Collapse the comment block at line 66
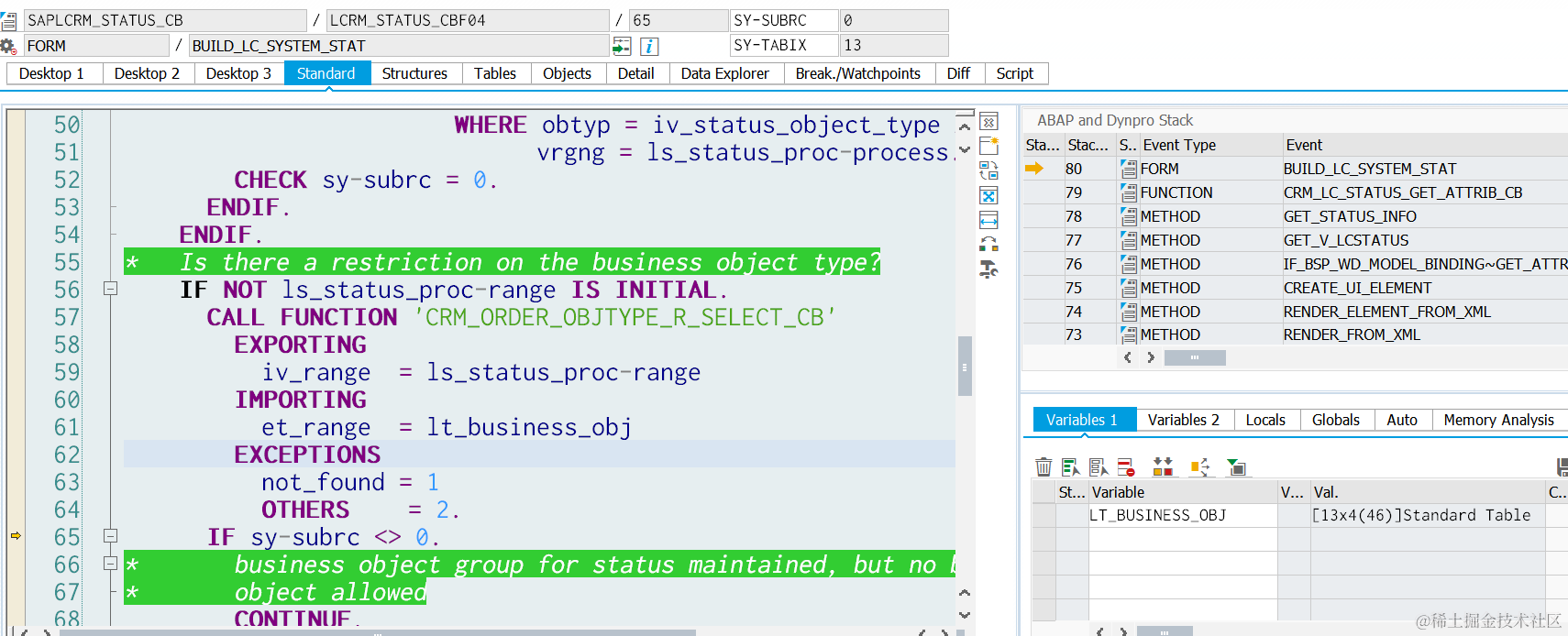 point(110,564)
